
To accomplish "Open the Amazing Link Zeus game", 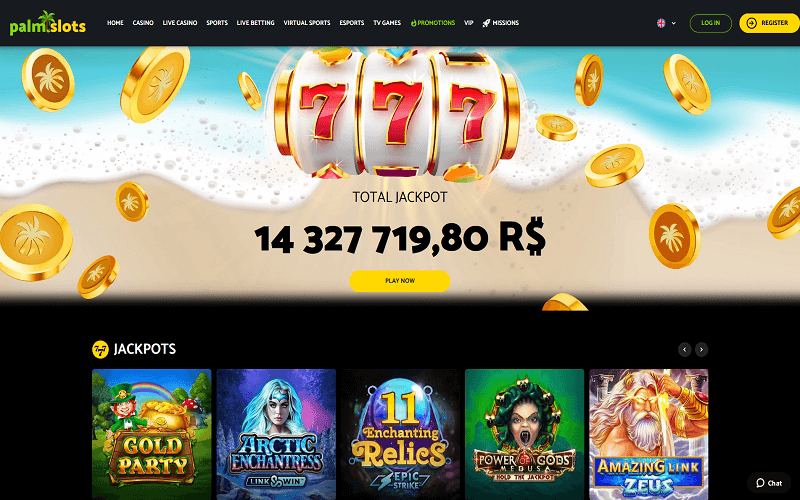I will (x=648, y=434).
